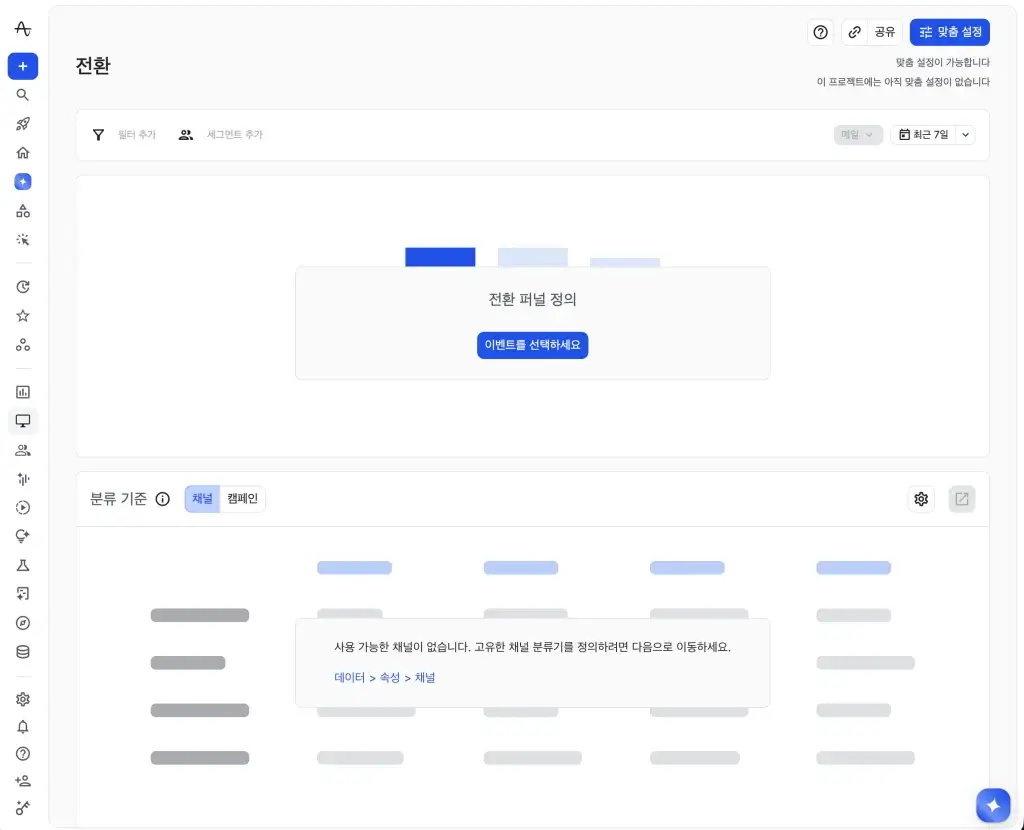Click the invite user plus-person icon

[23, 781]
